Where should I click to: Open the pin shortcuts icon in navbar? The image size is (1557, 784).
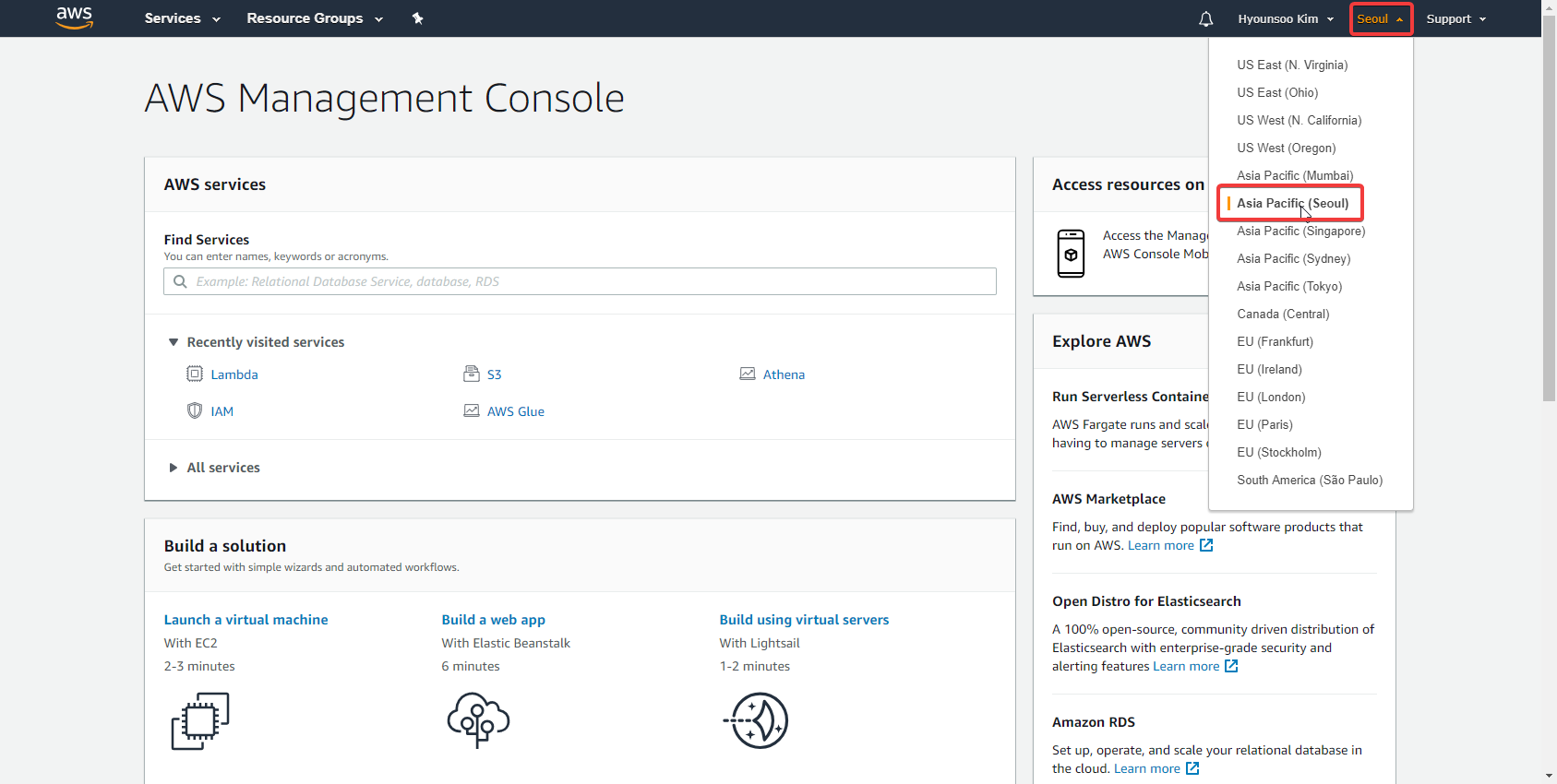(417, 18)
